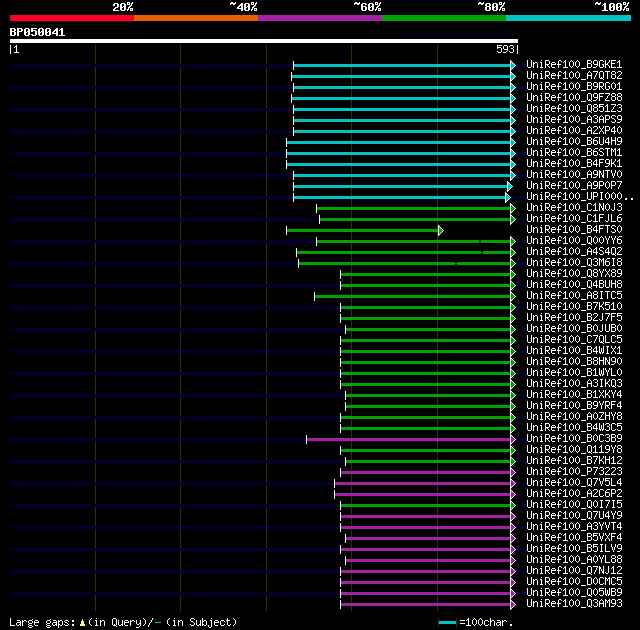Click the start tick of the B0C3B9 alignment
Viewport: 640px width, 630px height.
coord(307,439)
